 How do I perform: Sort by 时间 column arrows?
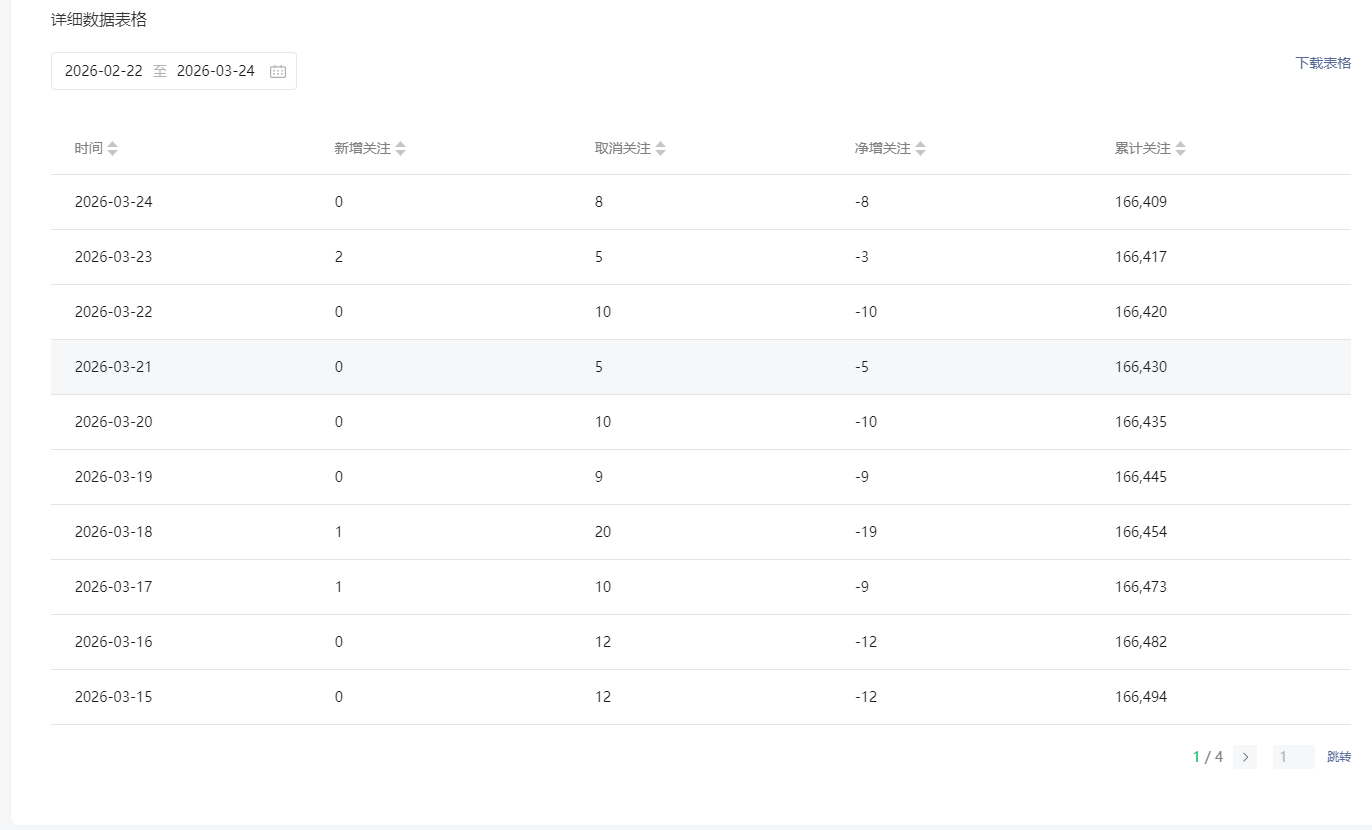pyautogui.click(x=113, y=148)
